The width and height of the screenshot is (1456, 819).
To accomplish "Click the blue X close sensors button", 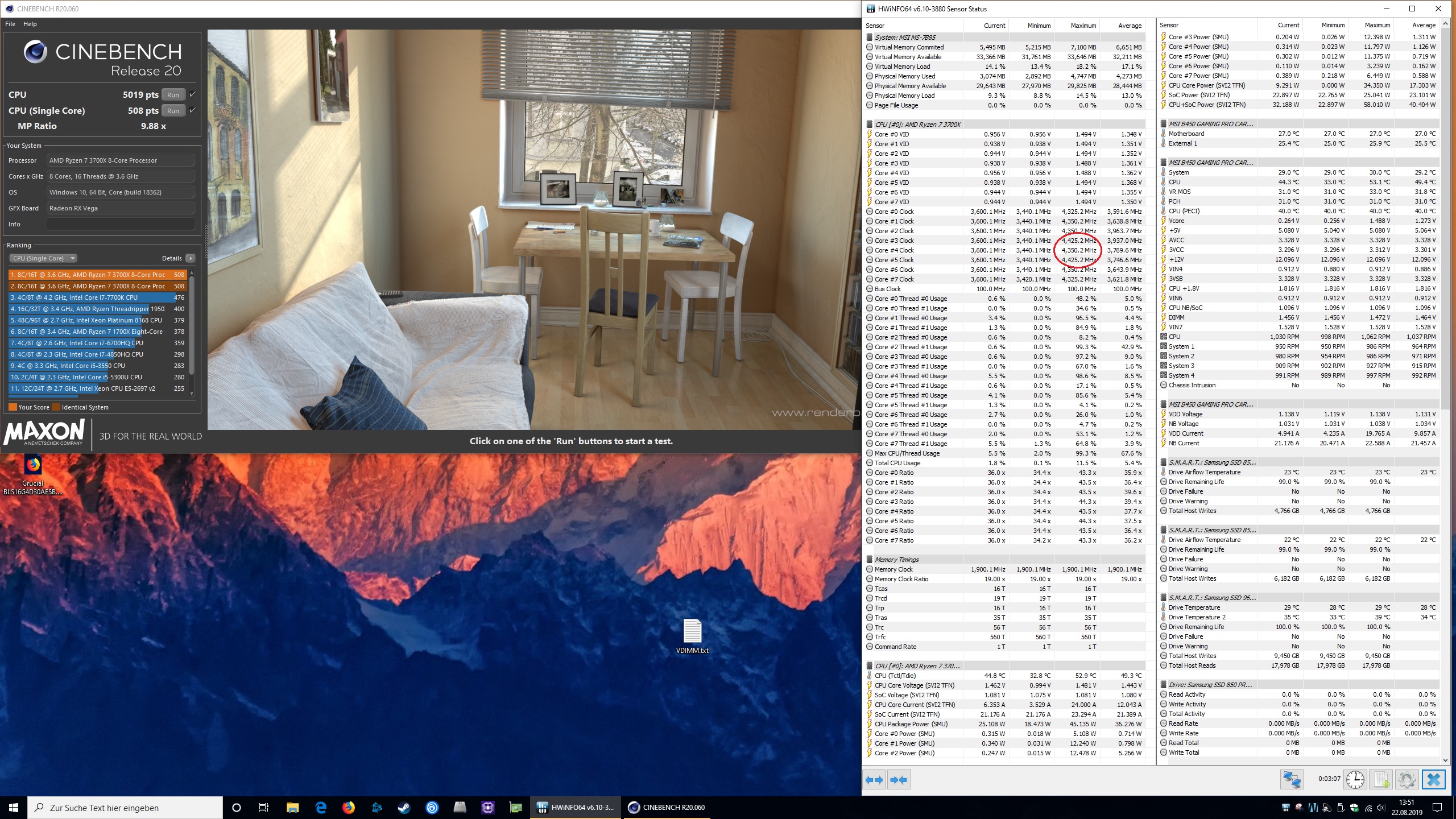I will [1433, 779].
